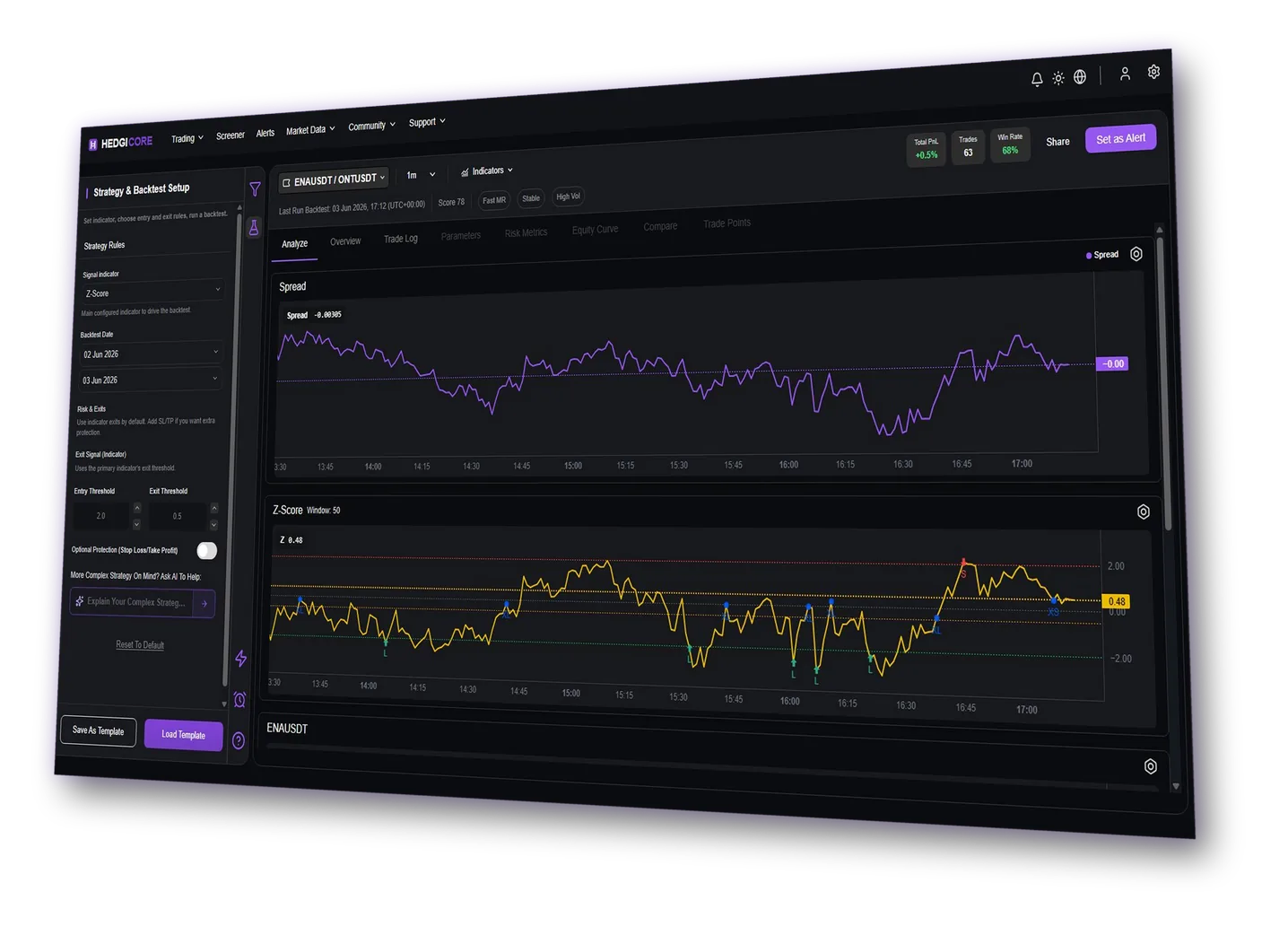Open Z-Score chart settings hexagon icon
This screenshot has width=1288, height=944.
pyautogui.click(x=1143, y=511)
